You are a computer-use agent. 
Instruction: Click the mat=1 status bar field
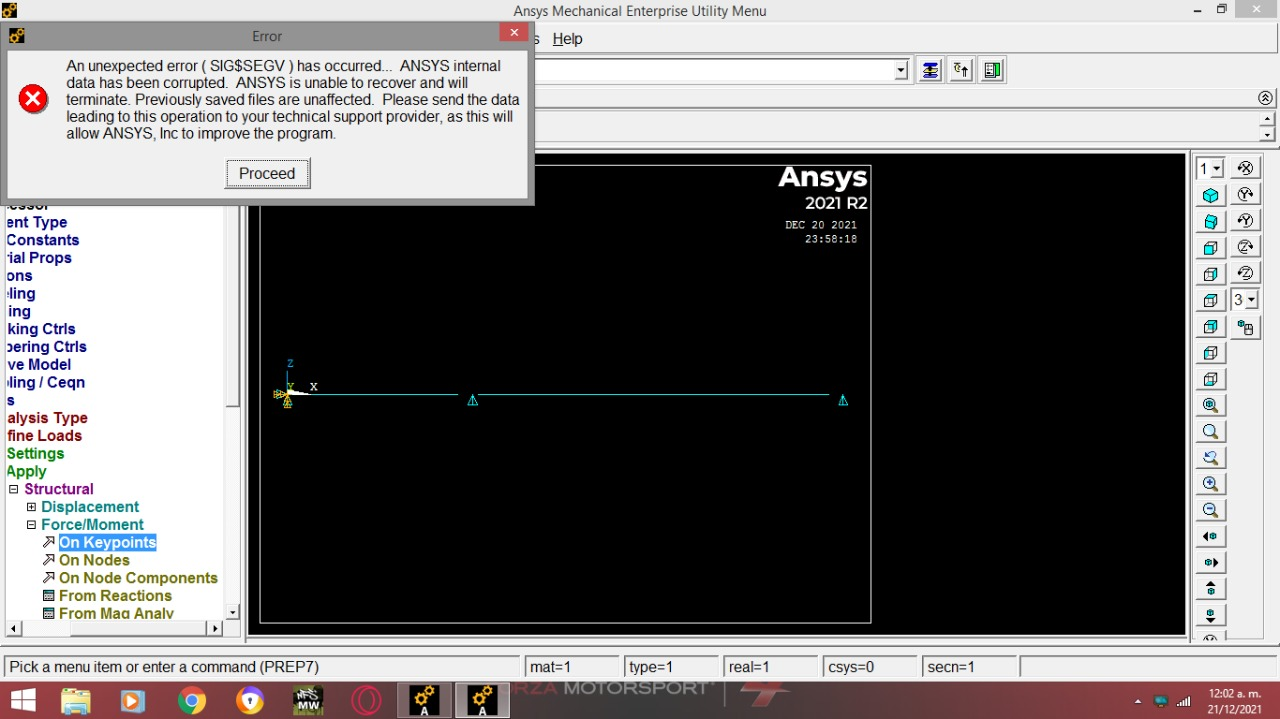tap(572, 667)
